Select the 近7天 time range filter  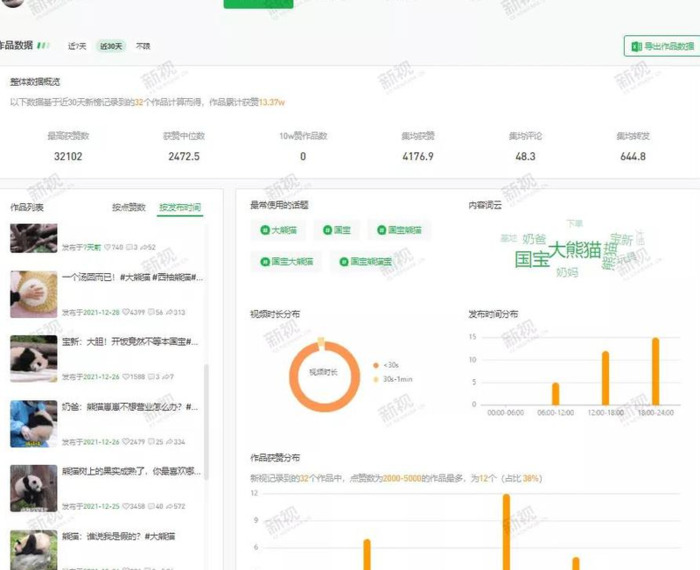tap(77, 46)
